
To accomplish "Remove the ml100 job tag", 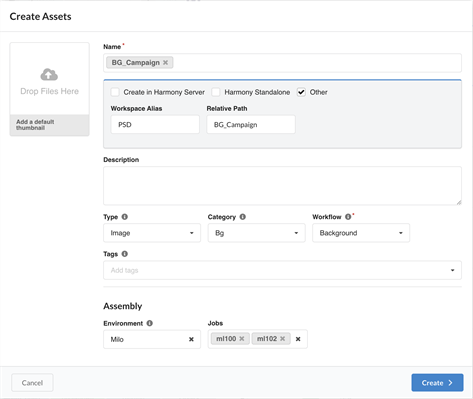I will 242,339.
